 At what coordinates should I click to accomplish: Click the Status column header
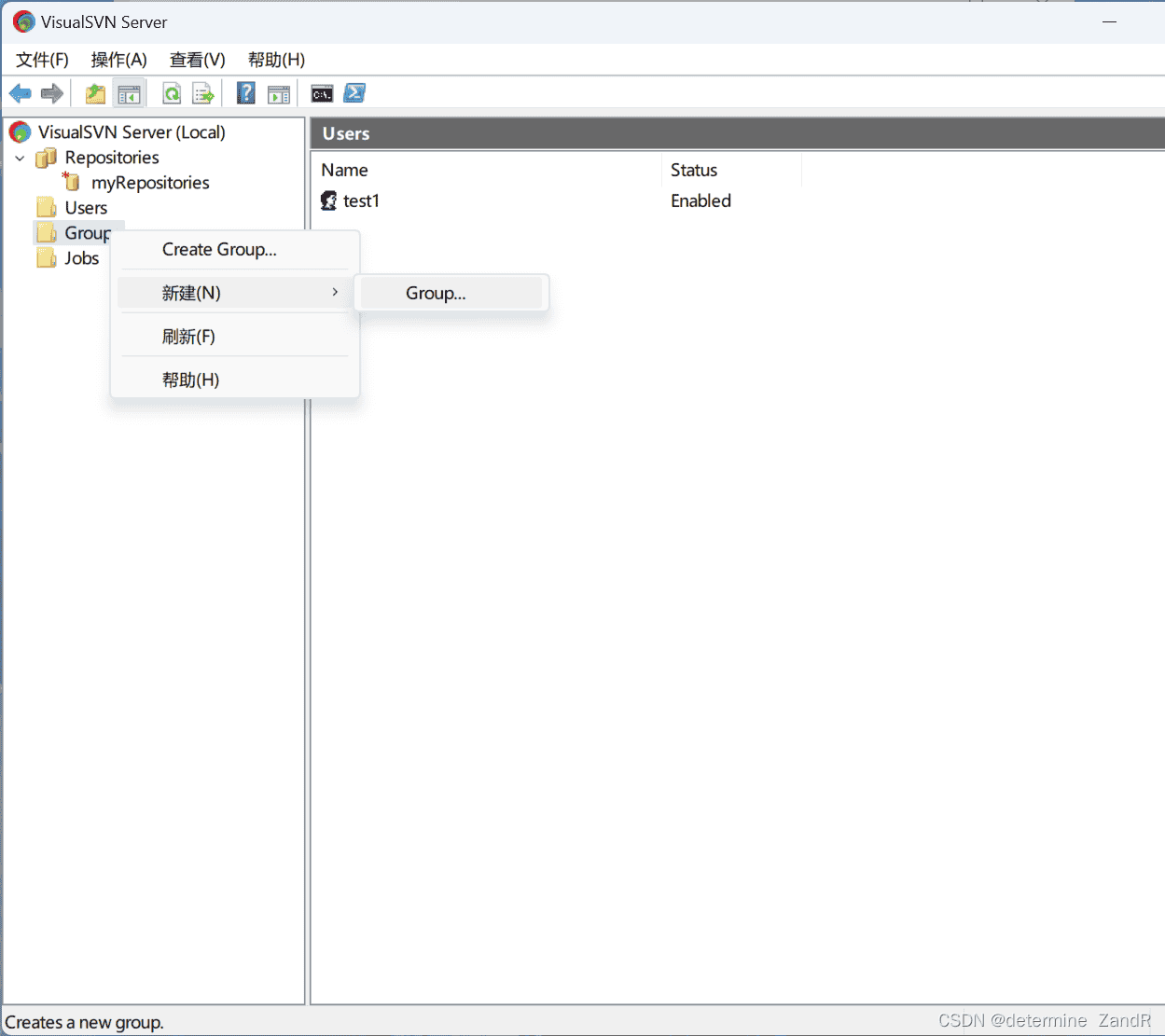pos(694,170)
